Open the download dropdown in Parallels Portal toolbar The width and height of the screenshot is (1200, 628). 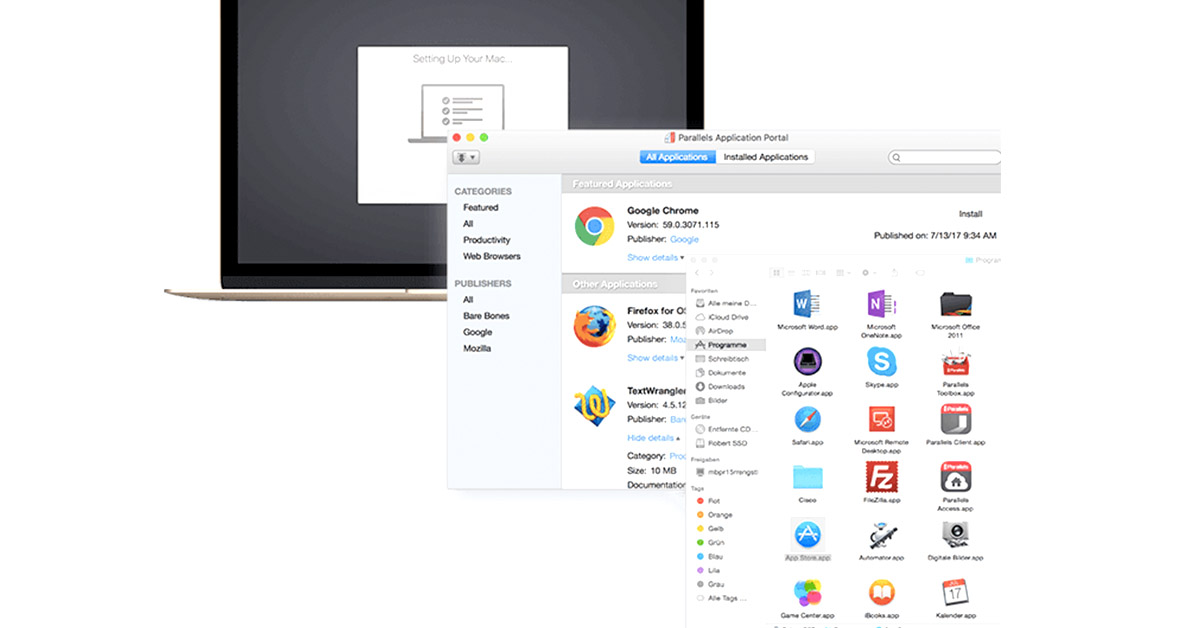466,157
